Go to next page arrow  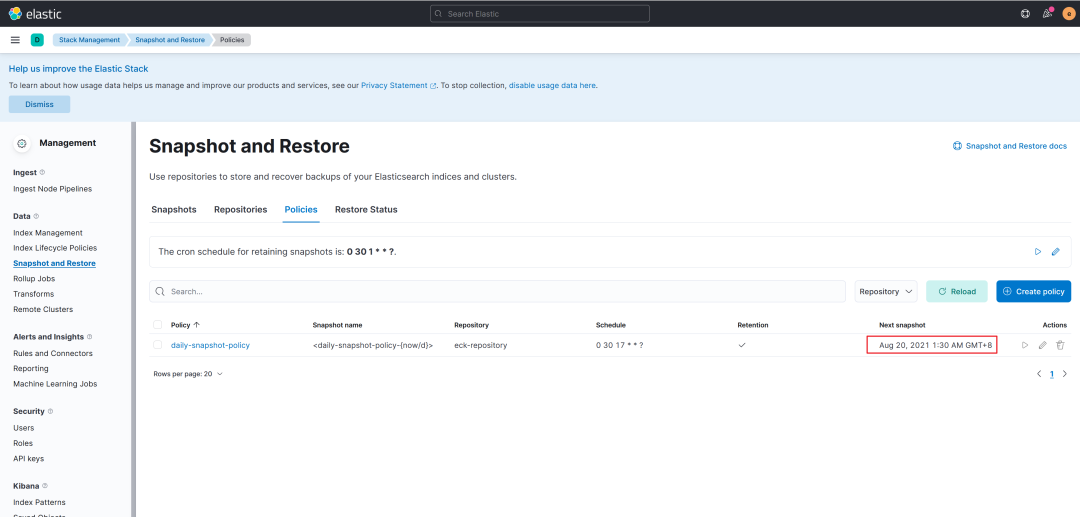(1065, 374)
